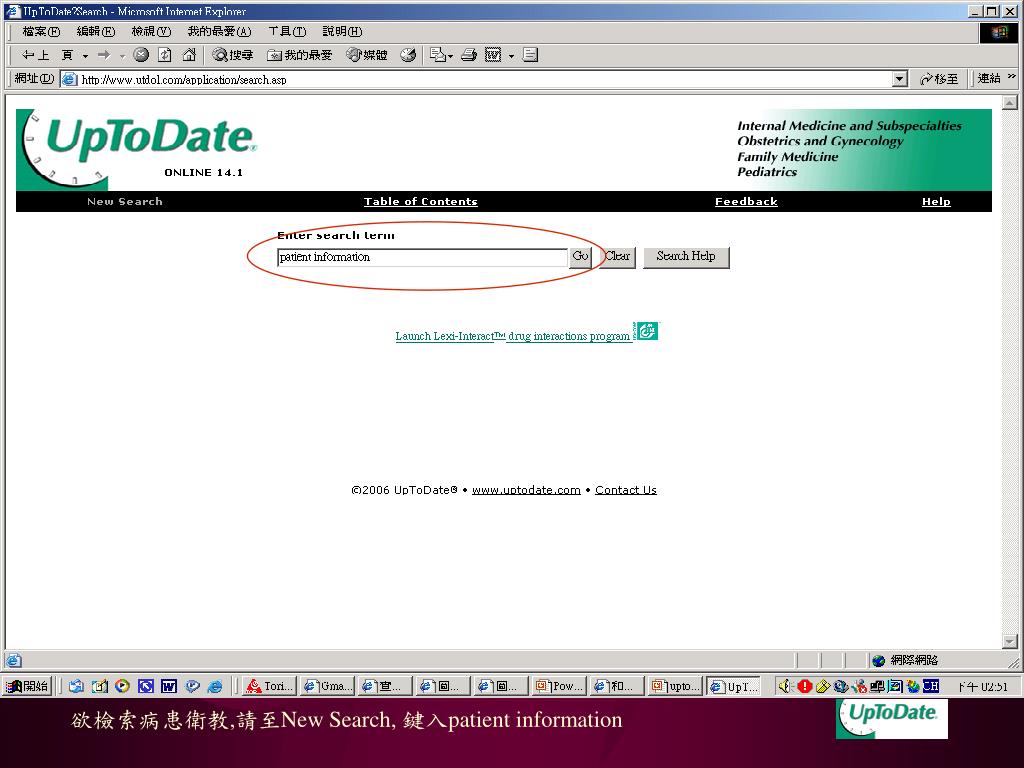Screen dimensions: 1024x768
Task: Expand the Edit with Word dropdown arrow
Action: [511, 56]
